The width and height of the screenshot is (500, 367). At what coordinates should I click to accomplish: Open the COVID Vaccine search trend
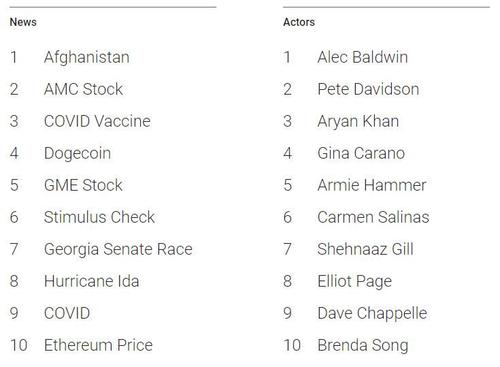[97, 121]
